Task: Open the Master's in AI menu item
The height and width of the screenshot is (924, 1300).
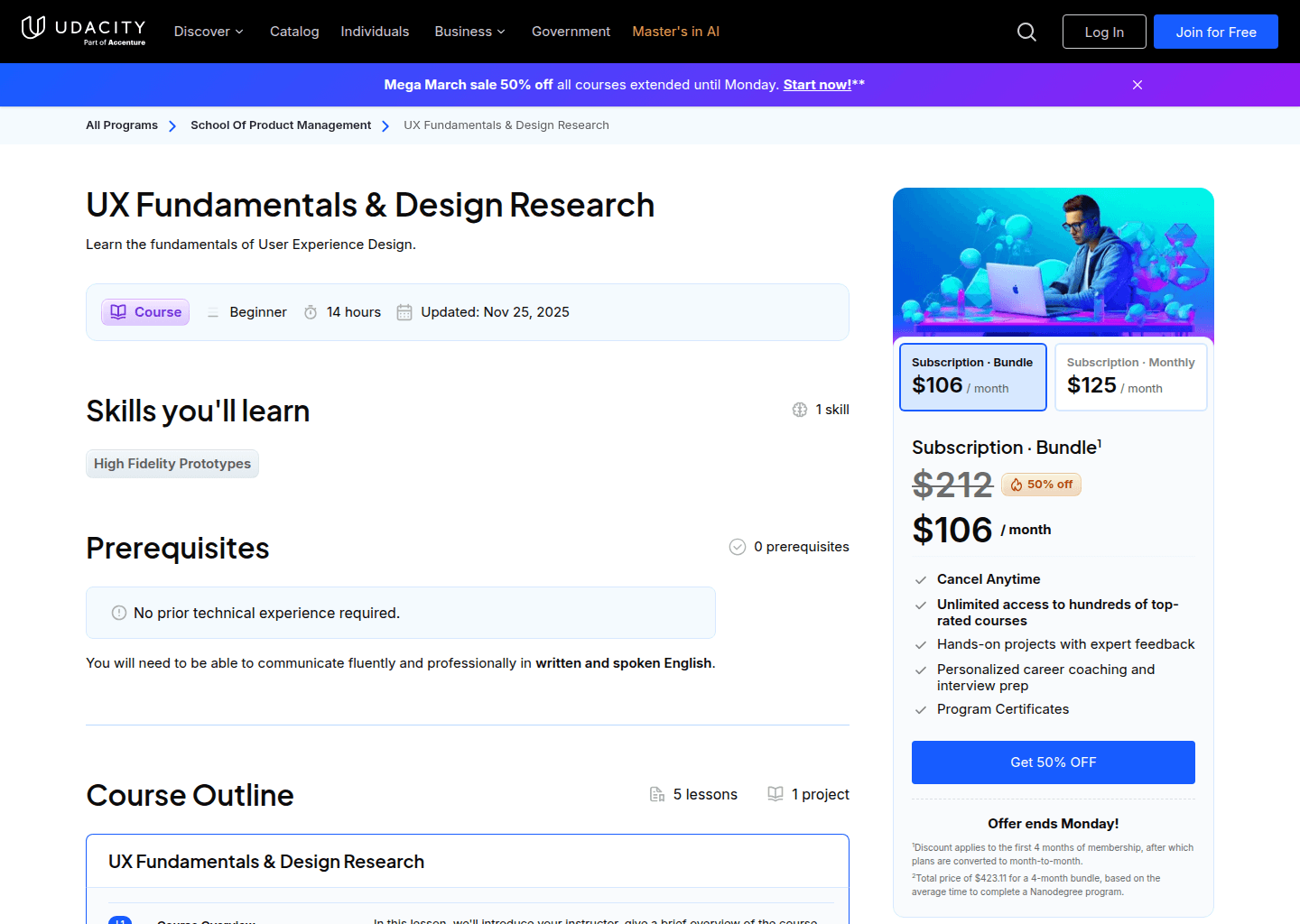Action: pos(675,31)
